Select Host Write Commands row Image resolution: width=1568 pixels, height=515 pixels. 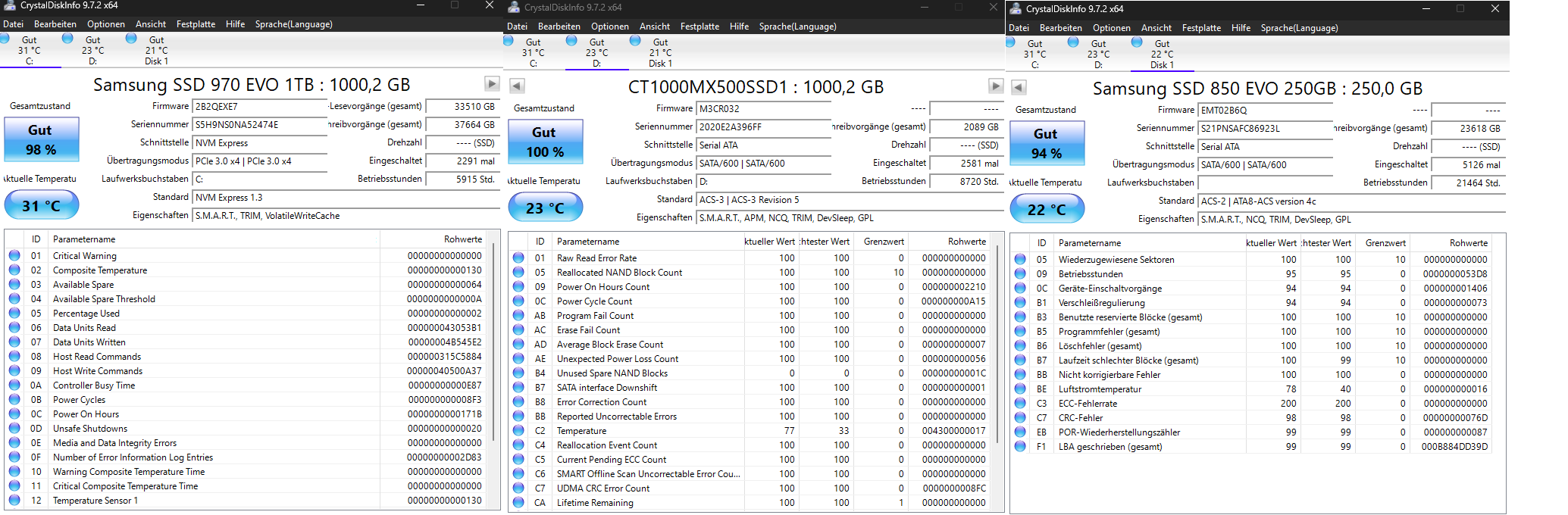coord(246,370)
